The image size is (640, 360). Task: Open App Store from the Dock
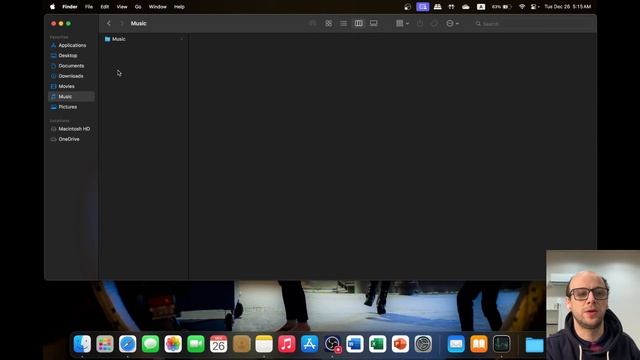click(x=309, y=344)
